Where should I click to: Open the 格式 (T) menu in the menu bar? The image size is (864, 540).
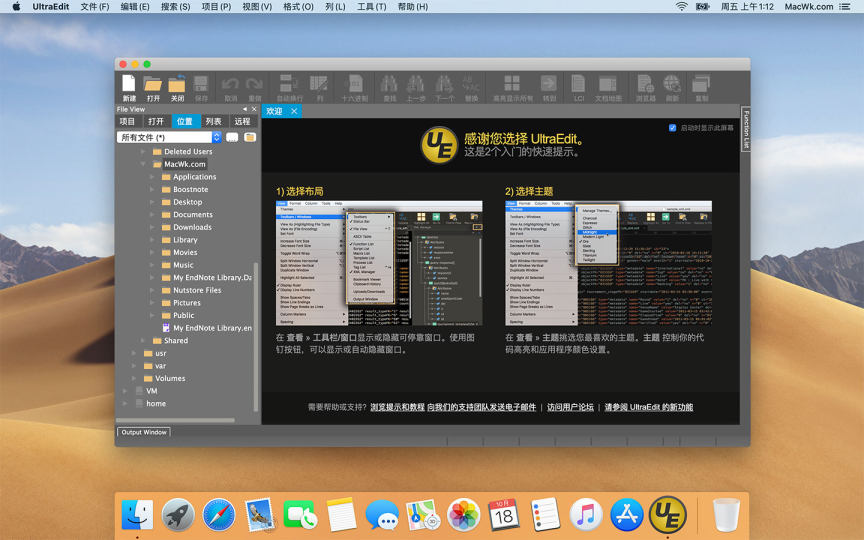click(297, 7)
